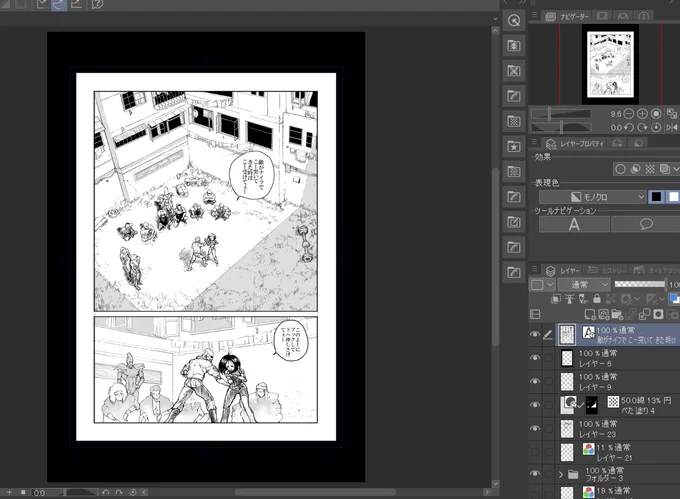Hide べた塗り 4 layer eye
The image size is (680, 499).
click(535, 404)
